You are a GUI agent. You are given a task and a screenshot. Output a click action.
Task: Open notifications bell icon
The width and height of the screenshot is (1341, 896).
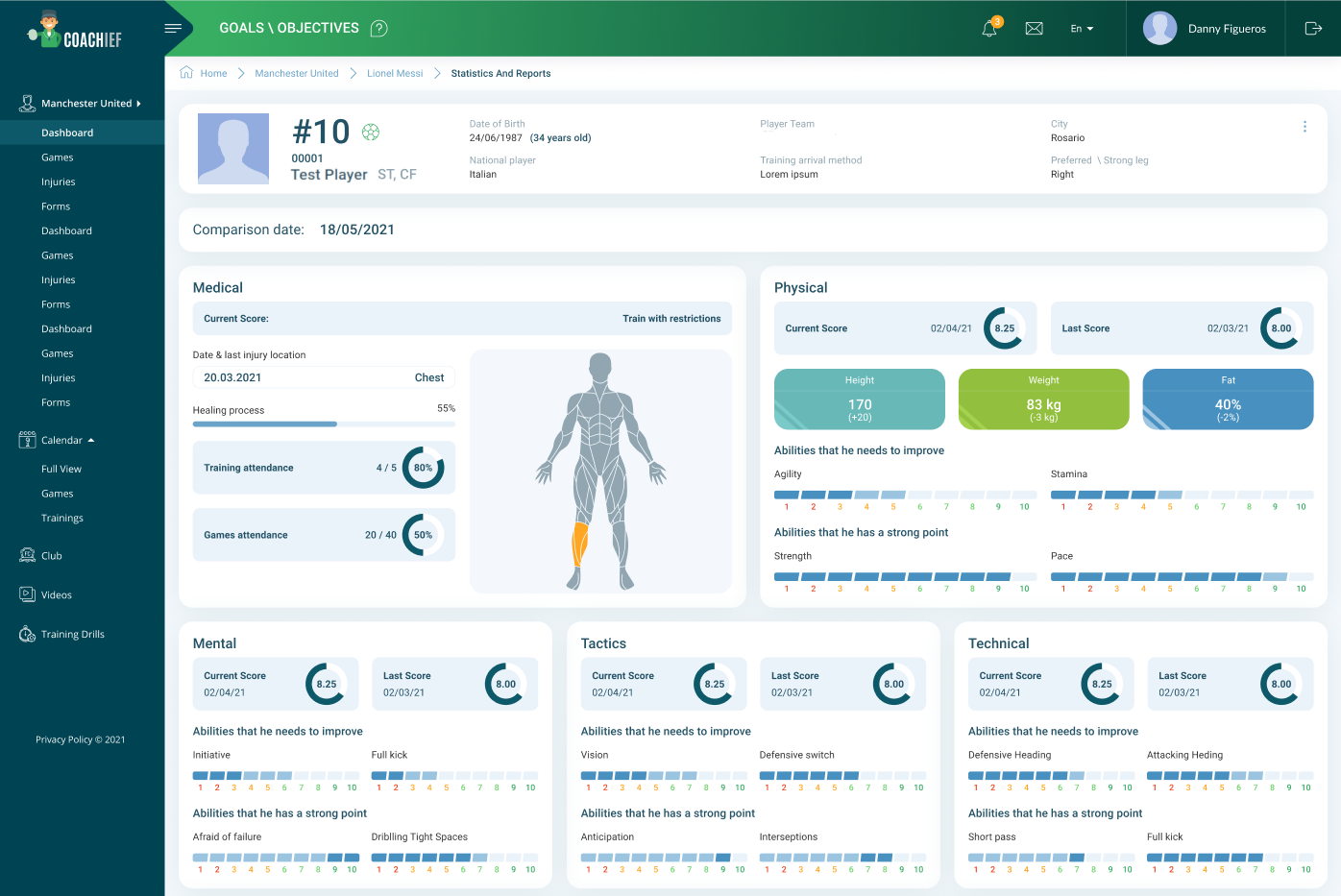tap(989, 29)
